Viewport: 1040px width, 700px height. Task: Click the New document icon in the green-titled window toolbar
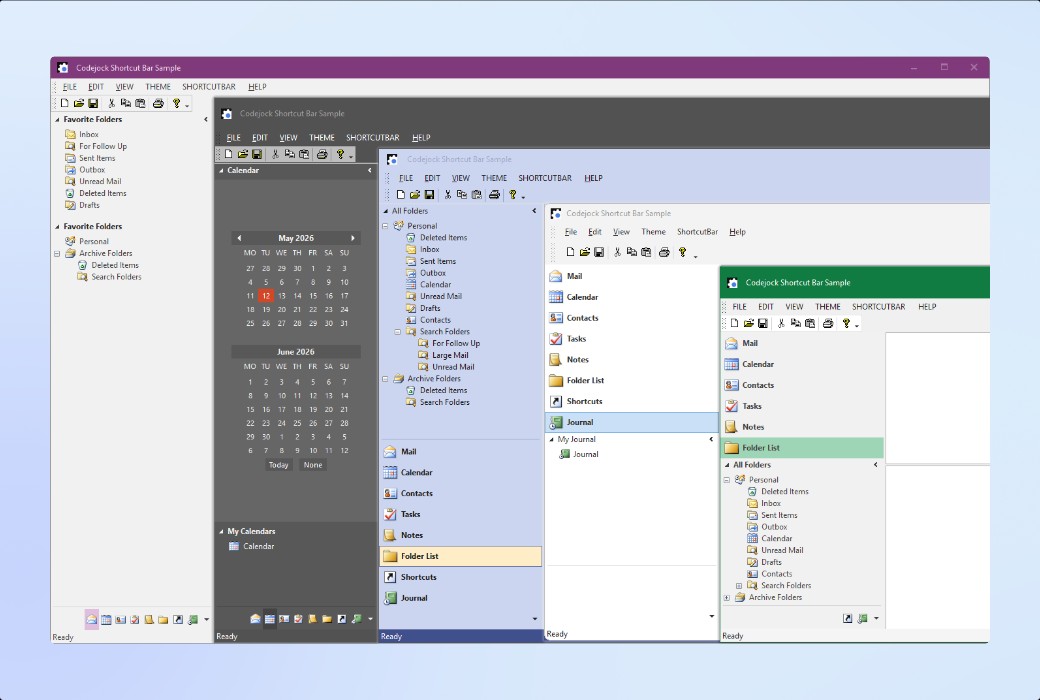point(734,323)
